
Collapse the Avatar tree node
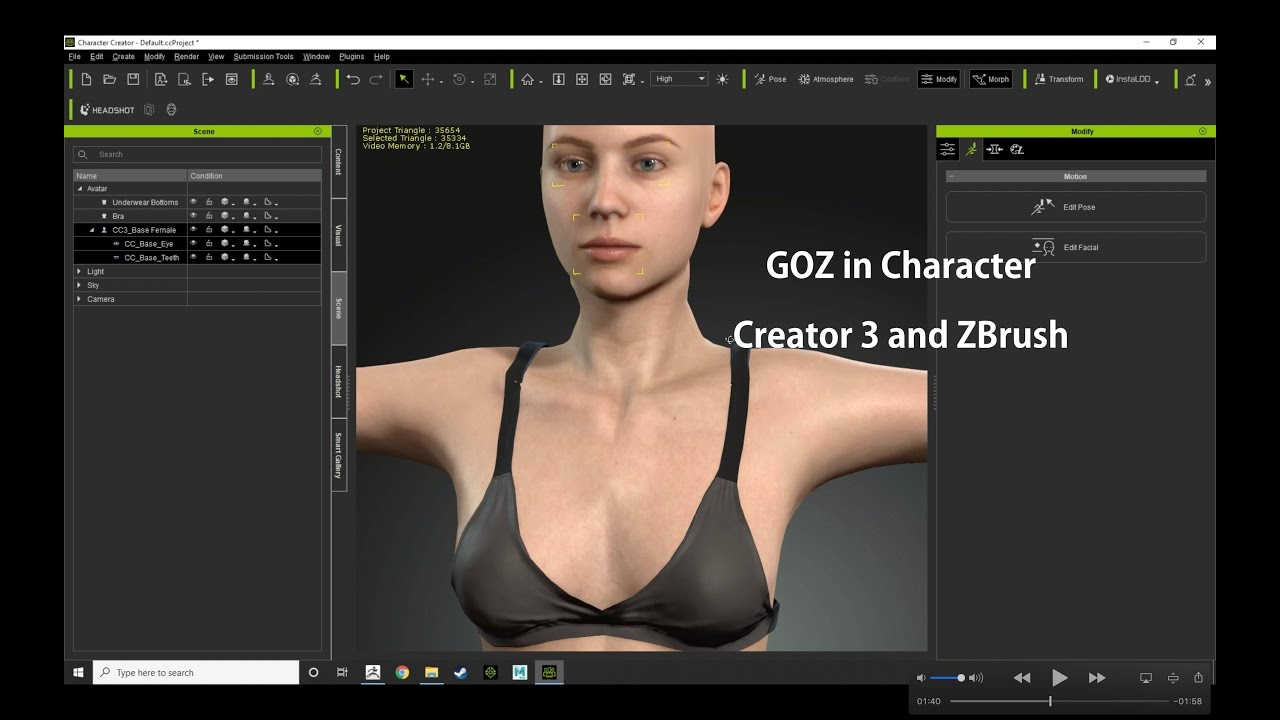click(x=80, y=188)
